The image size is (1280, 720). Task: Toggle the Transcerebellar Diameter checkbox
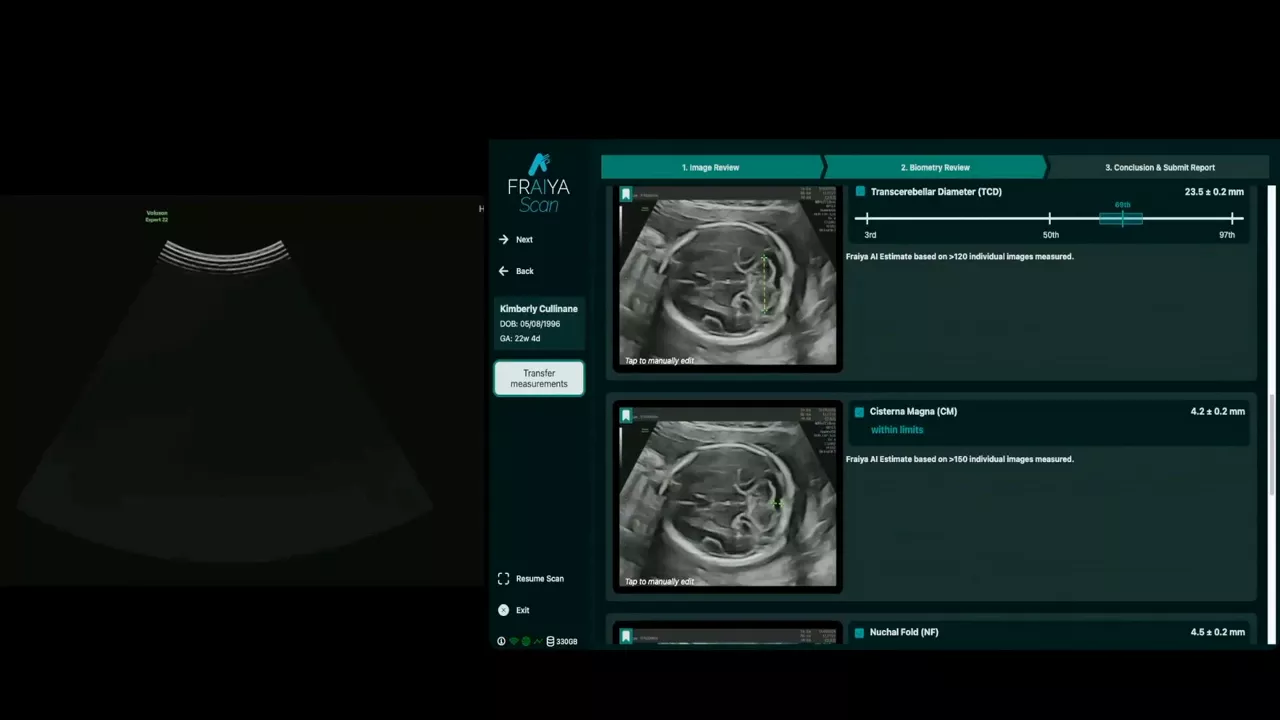860,192
